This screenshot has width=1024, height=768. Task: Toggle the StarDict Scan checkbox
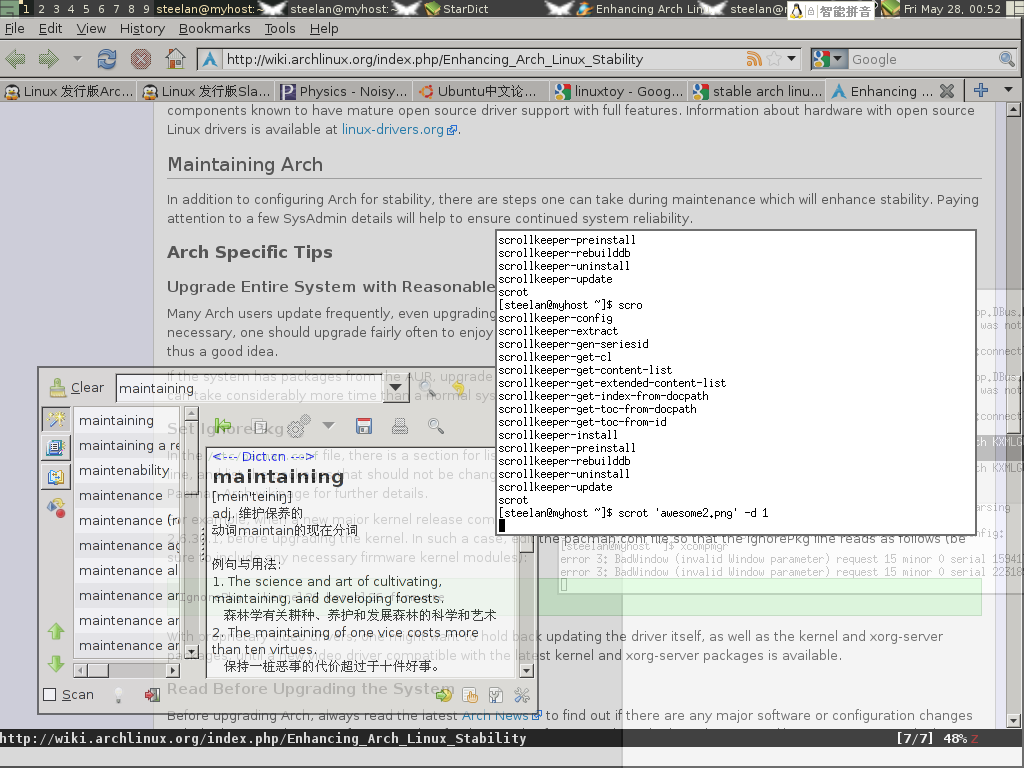[50, 695]
